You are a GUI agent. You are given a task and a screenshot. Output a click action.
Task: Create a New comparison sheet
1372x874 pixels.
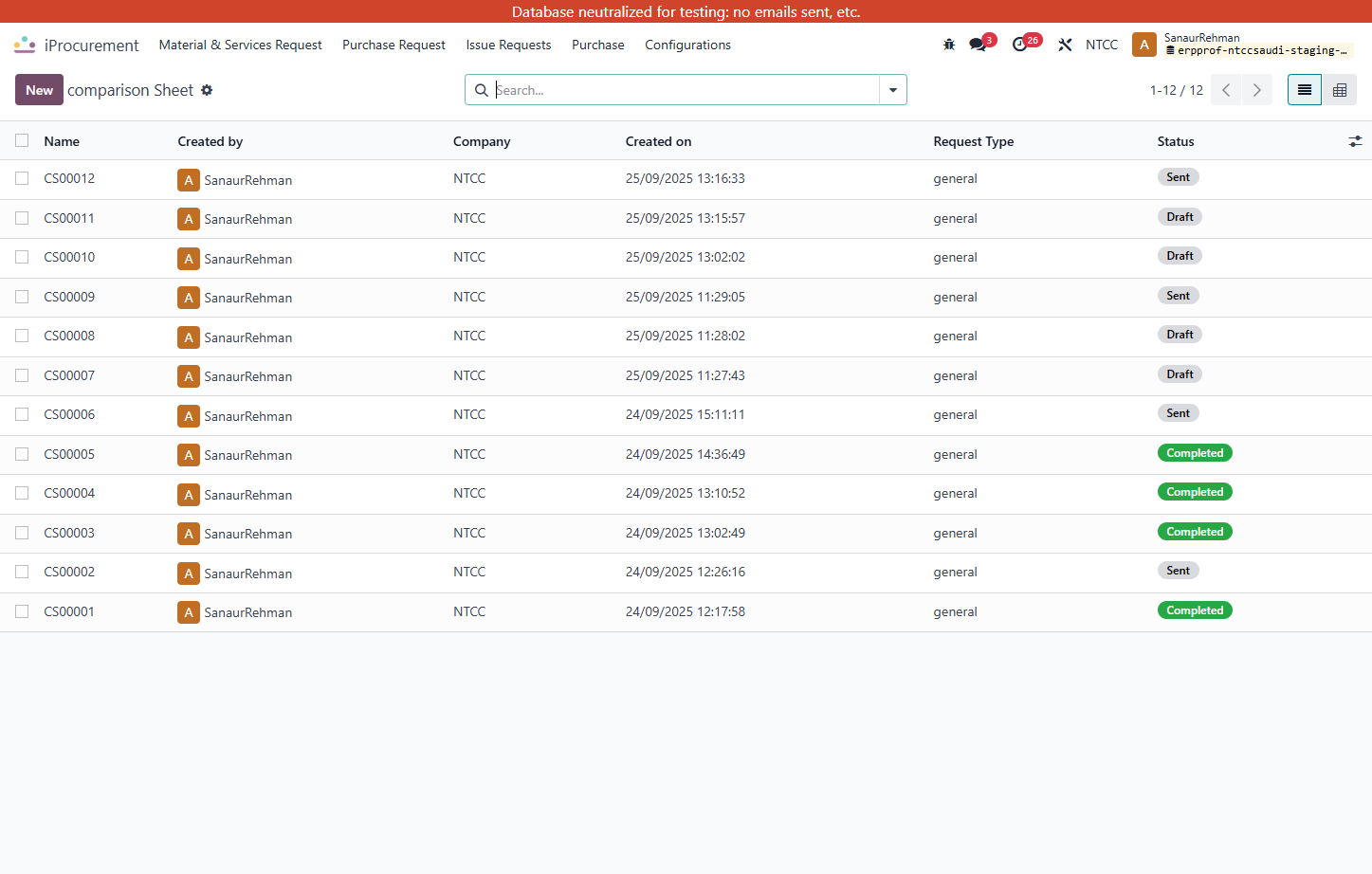tap(39, 90)
